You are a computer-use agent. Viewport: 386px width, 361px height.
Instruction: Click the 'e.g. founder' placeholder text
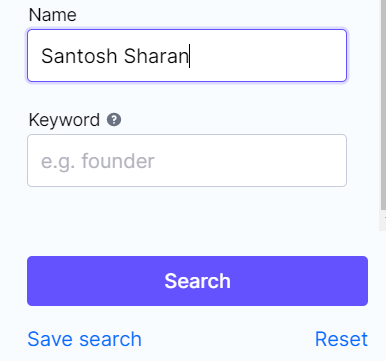[x=98, y=161]
